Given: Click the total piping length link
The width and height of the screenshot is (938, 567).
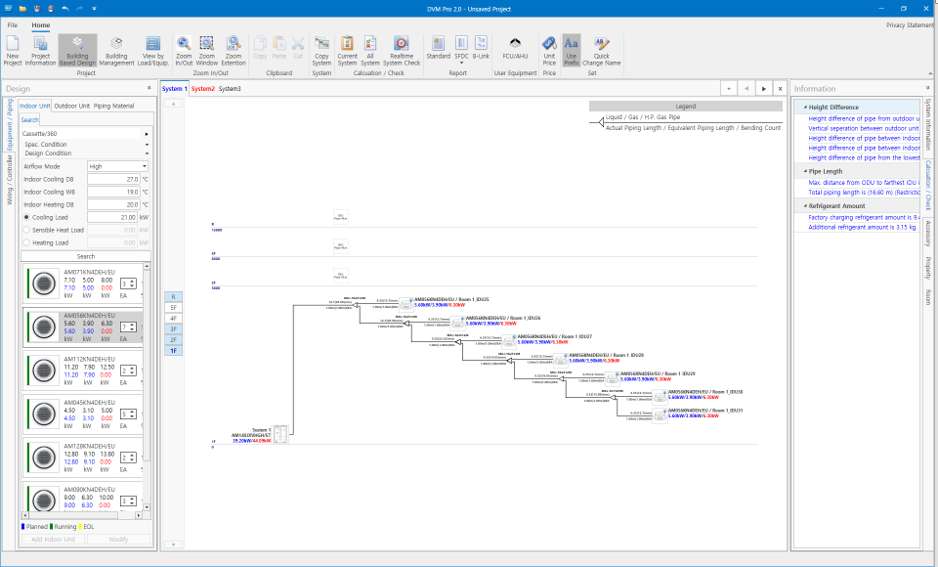Looking at the screenshot, I should click(862, 191).
